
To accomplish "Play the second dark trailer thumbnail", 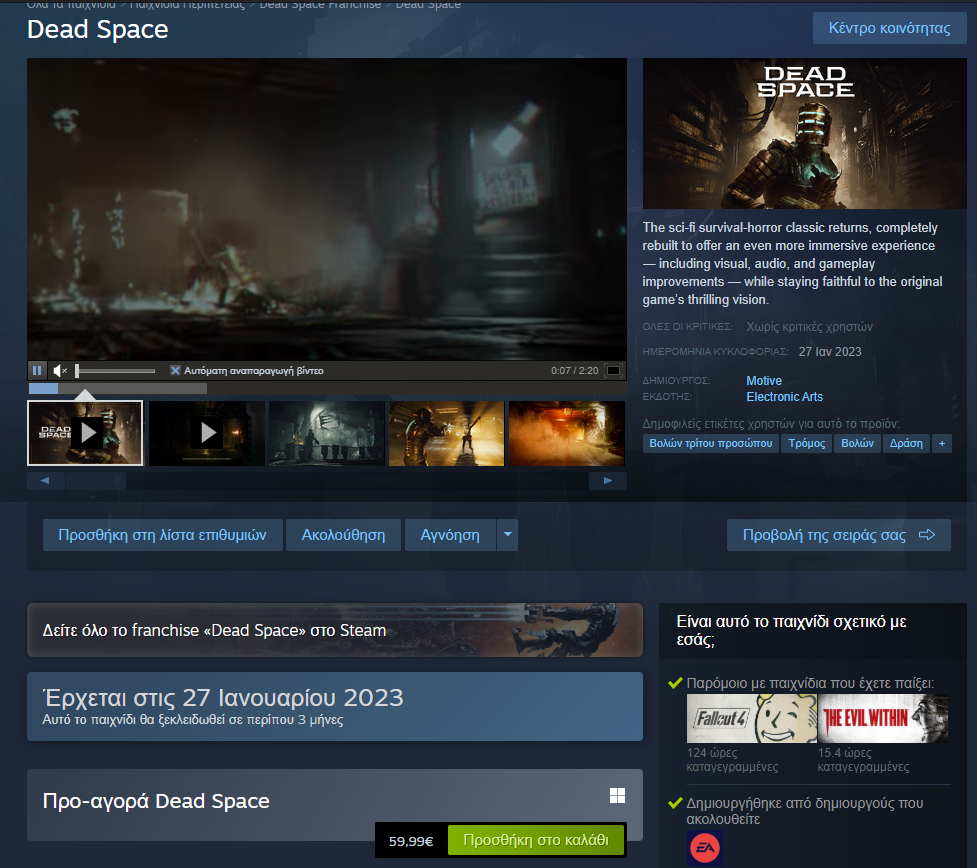I will (x=207, y=433).
